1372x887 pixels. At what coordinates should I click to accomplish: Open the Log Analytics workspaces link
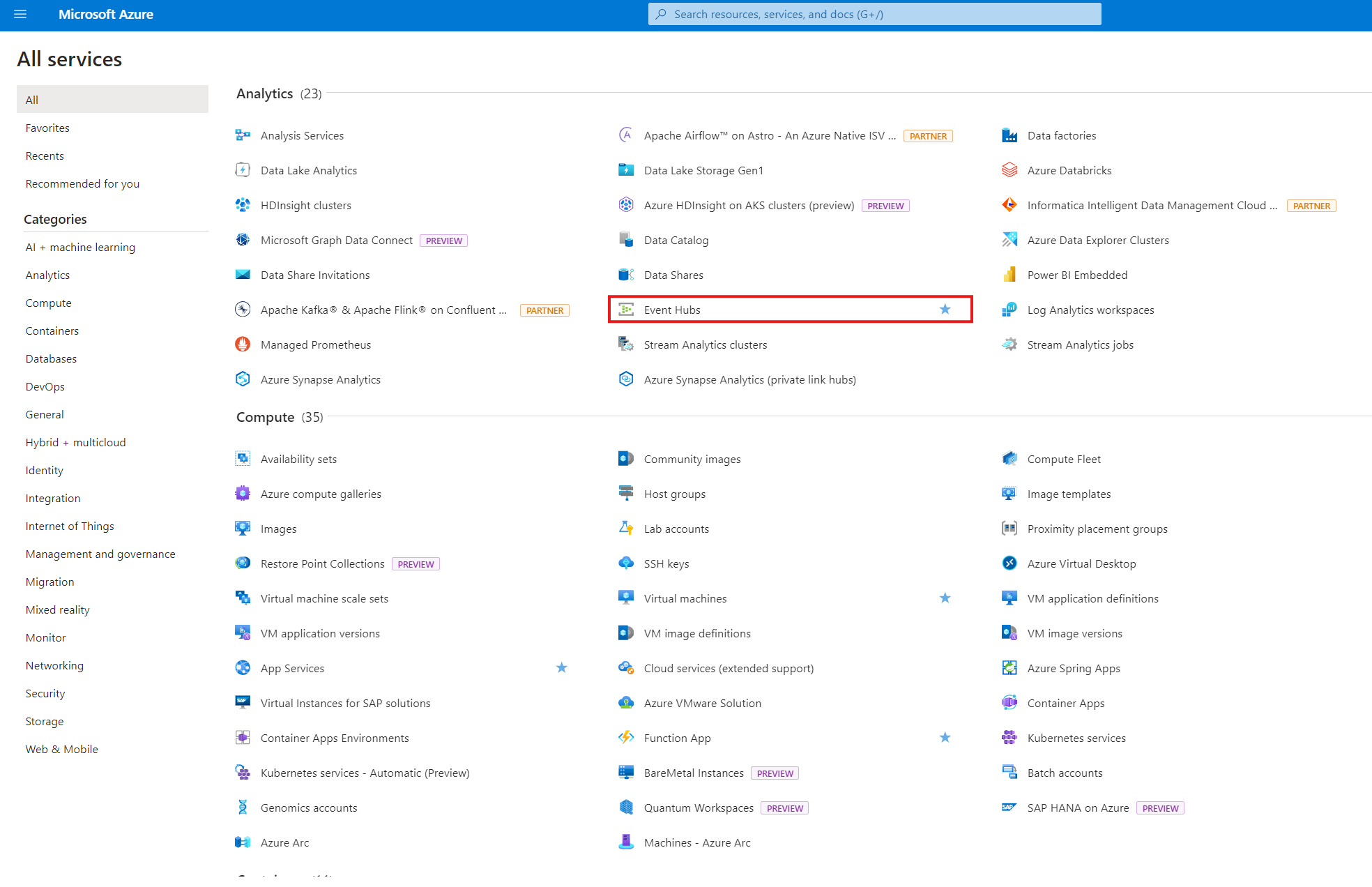coord(1090,310)
